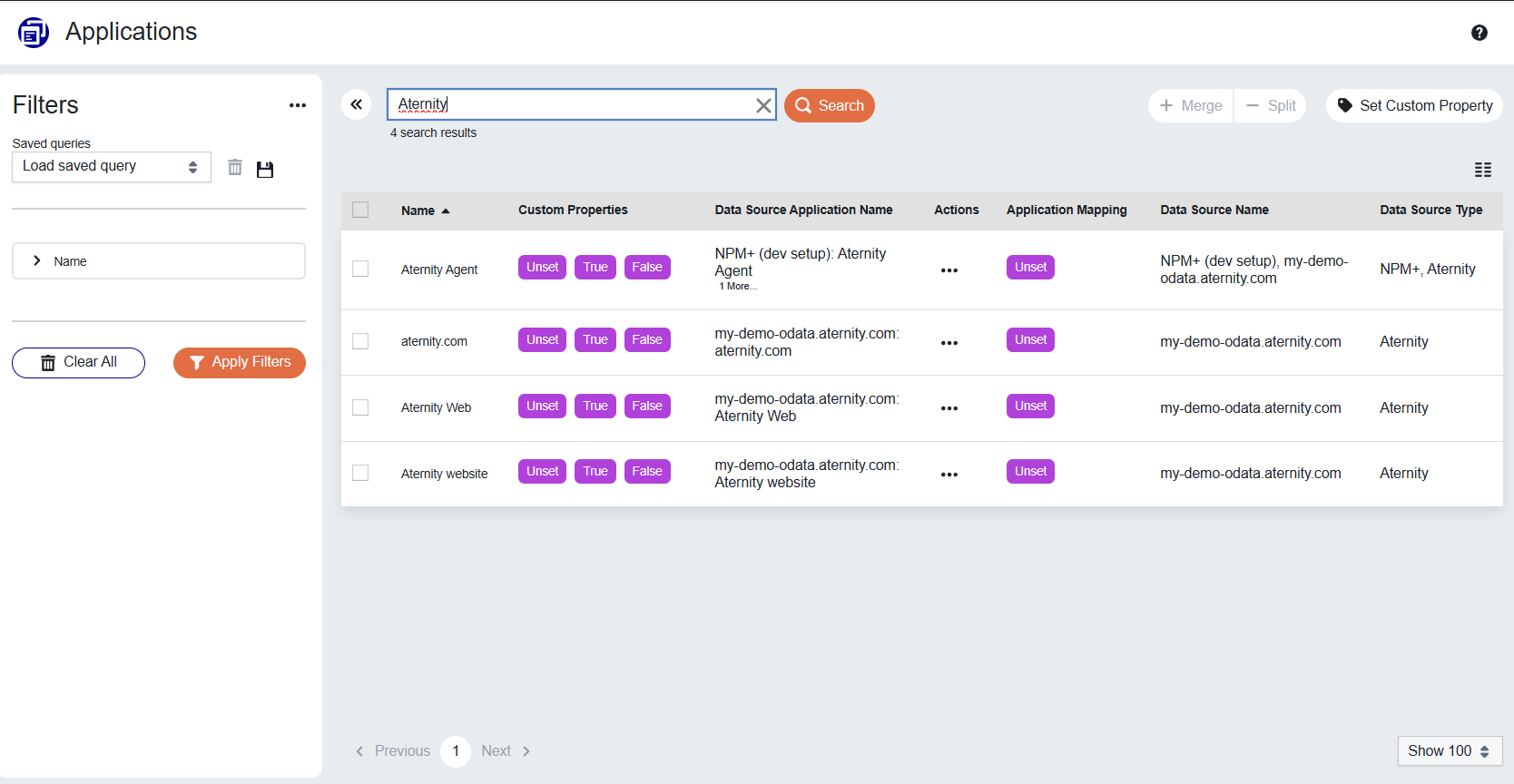
Task: Open actions menu for Aternity Agent row
Action: [949, 270]
